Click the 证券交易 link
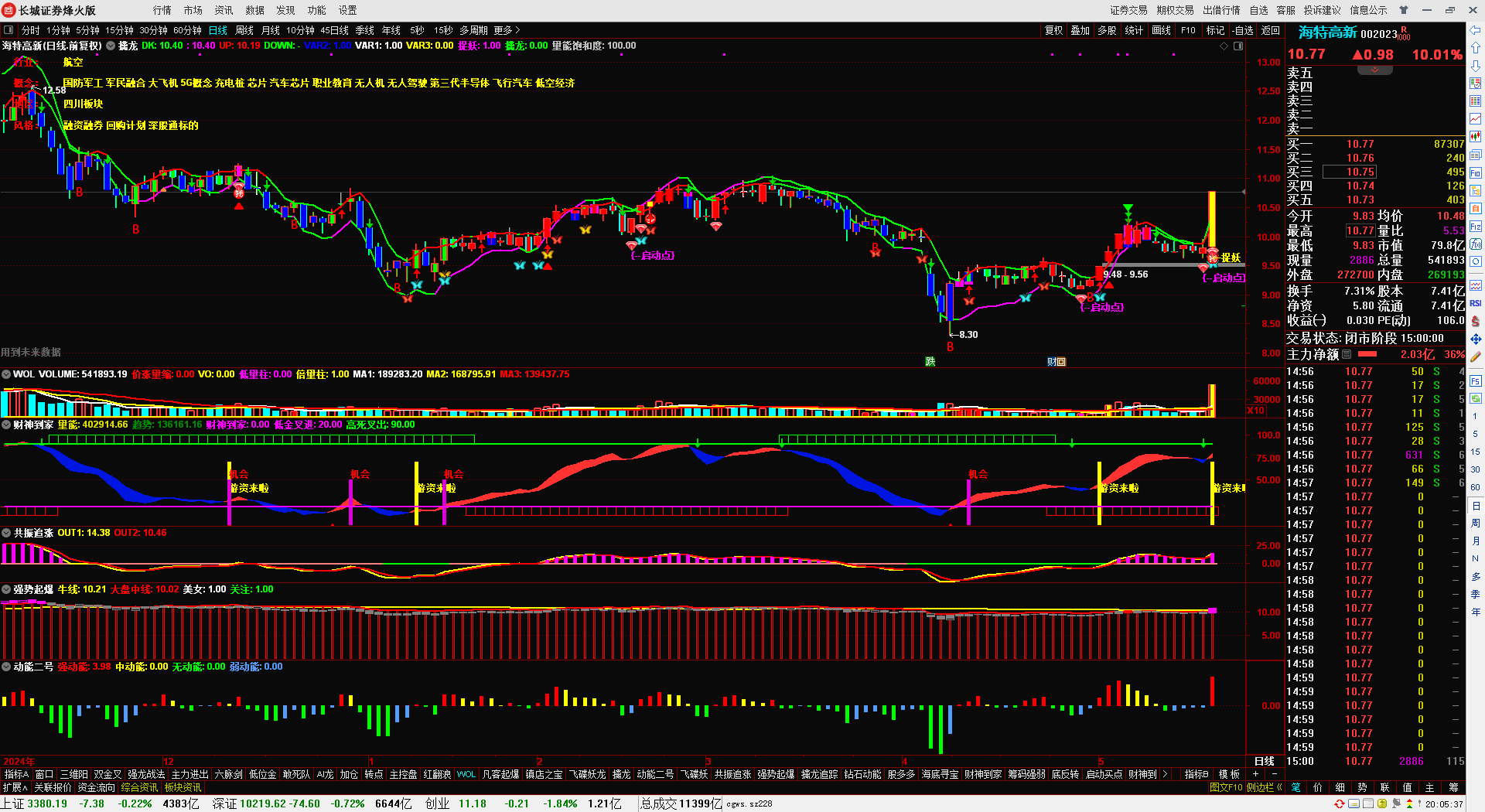Image resolution: width=1485 pixels, height=812 pixels. point(1128,10)
